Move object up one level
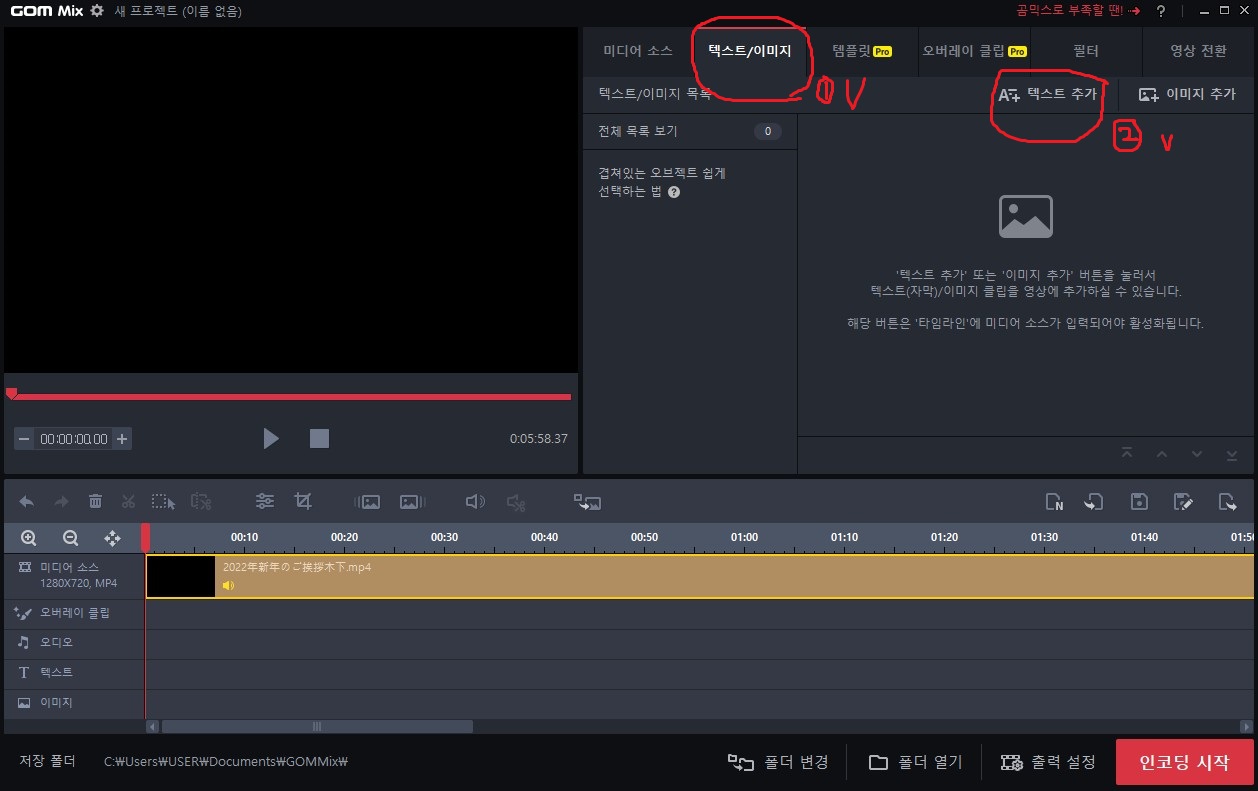 point(1162,454)
